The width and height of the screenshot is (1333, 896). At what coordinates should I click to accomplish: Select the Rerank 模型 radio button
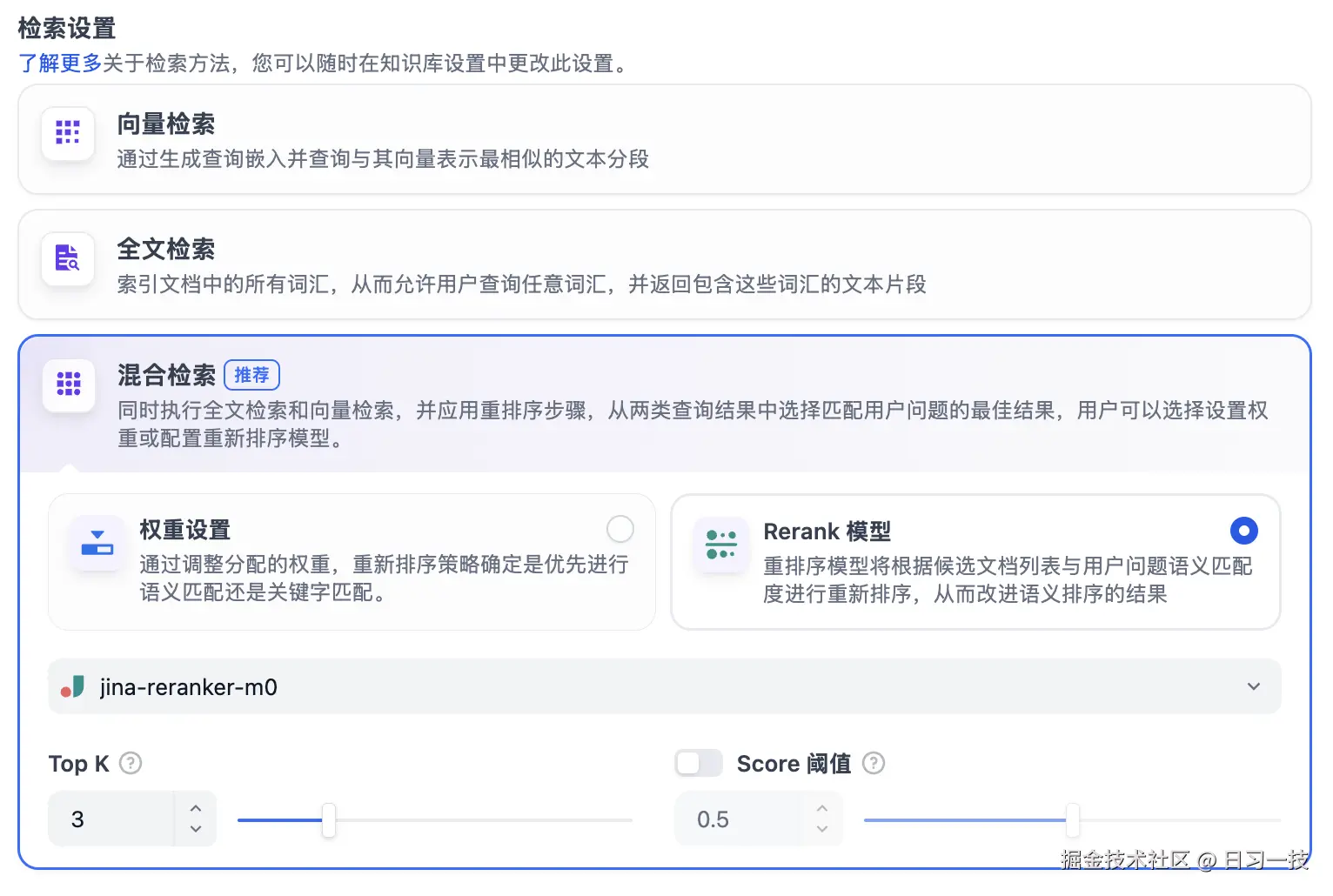click(1243, 531)
